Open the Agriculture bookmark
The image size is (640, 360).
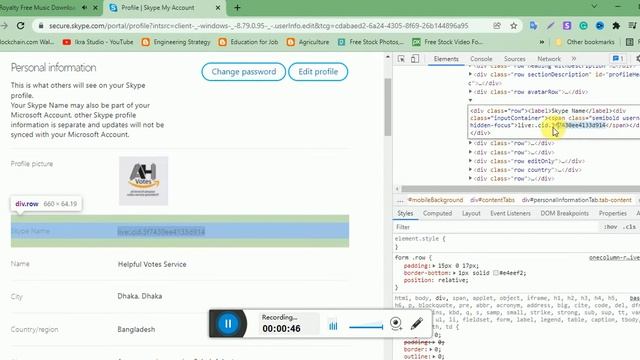coord(308,42)
